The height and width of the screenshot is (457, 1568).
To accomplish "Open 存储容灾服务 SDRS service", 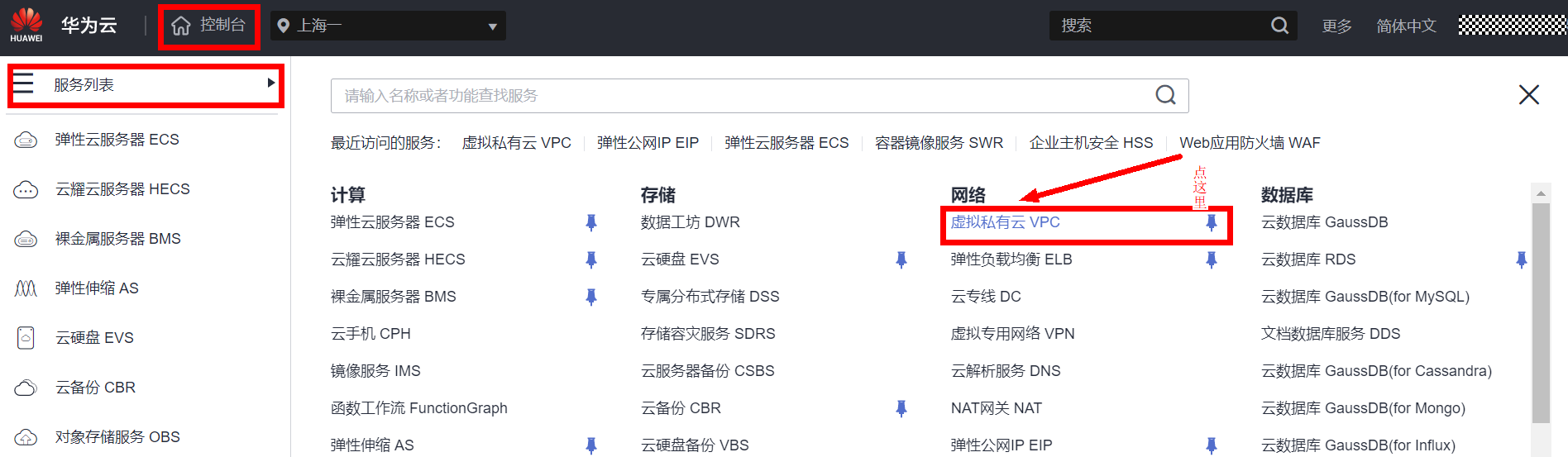I will tap(708, 334).
